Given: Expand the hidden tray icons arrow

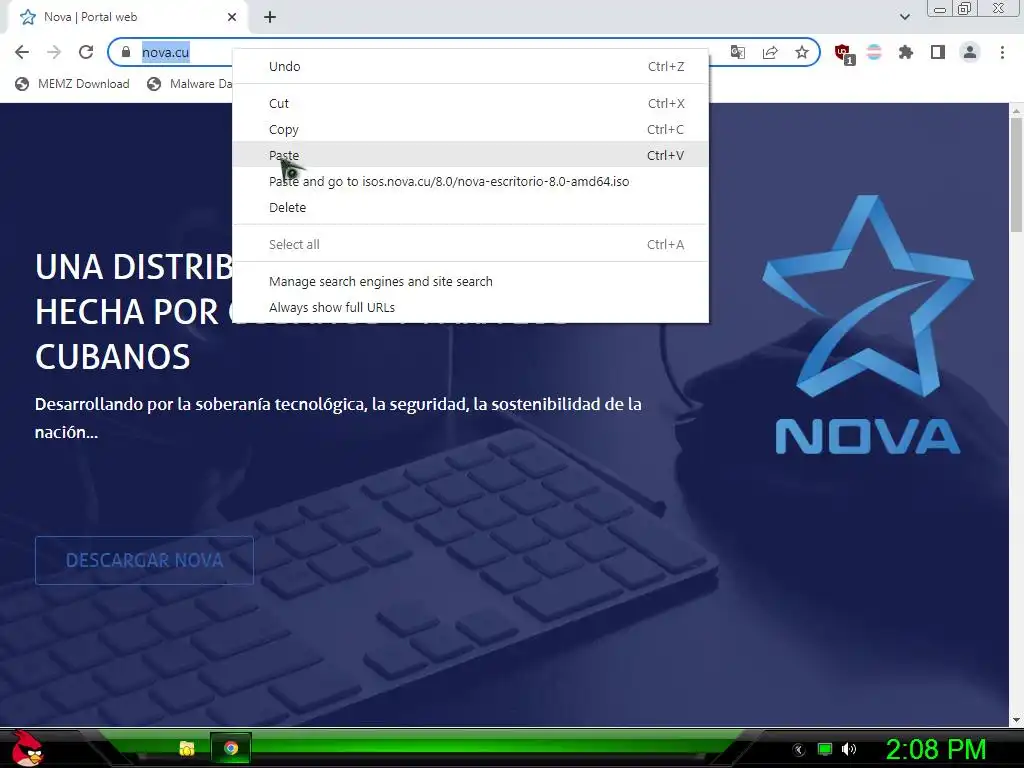Looking at the screenshot, I should click(x=799, y=749).
